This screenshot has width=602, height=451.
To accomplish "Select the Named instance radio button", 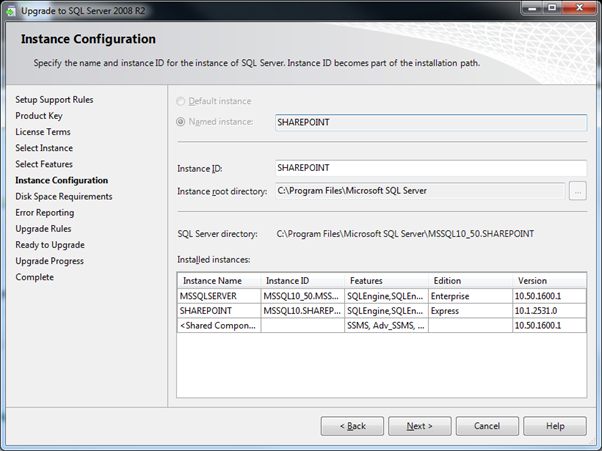I will click(180, 122).
